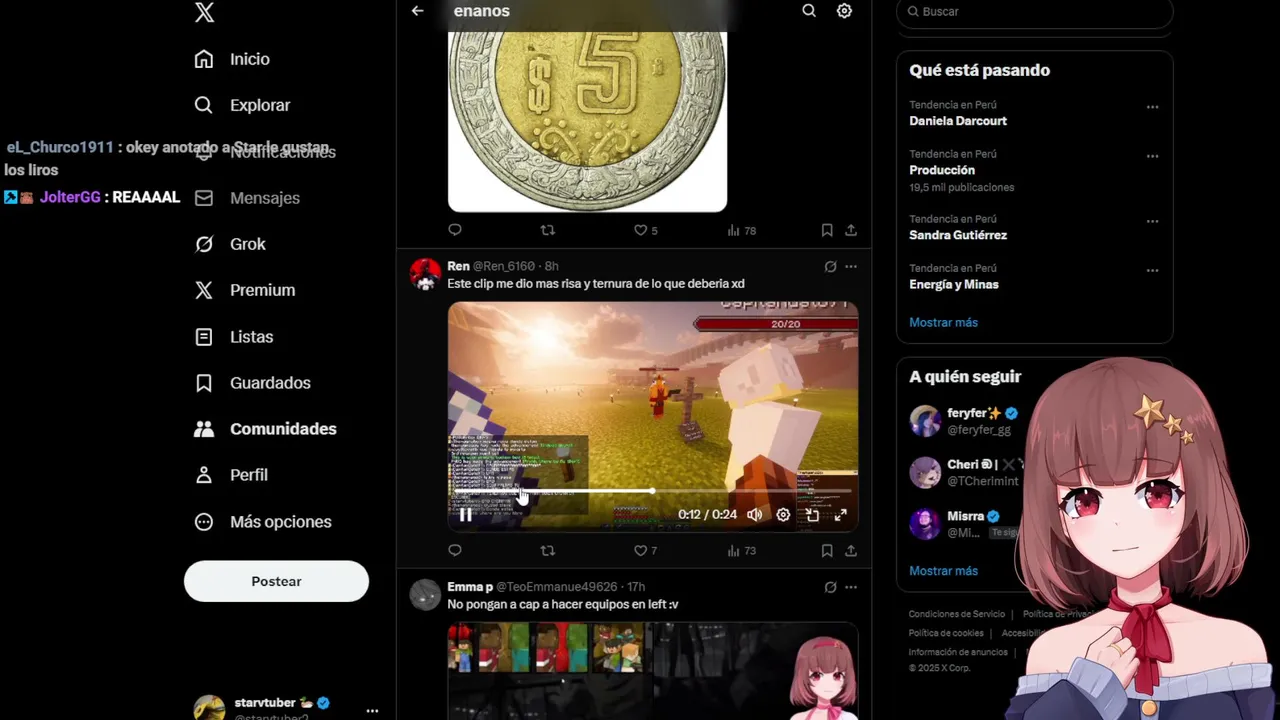Viewport: 1280px width, 720px height.
Task: Open Guardados bookmarks page
Action: pos(252,383)
